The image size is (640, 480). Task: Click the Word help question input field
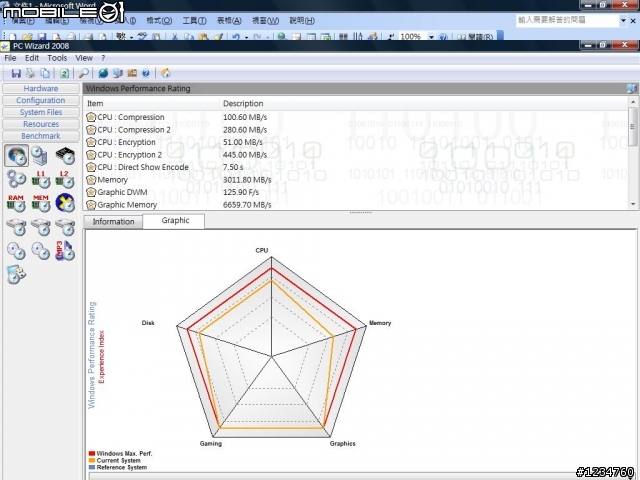click(567, 20)
